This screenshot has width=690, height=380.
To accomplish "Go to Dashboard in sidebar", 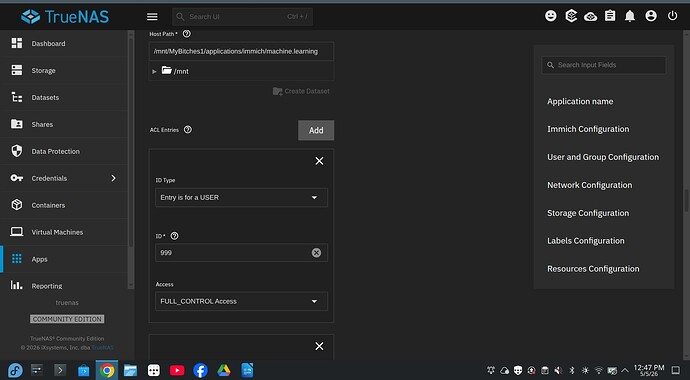I will tap(65, 44).
